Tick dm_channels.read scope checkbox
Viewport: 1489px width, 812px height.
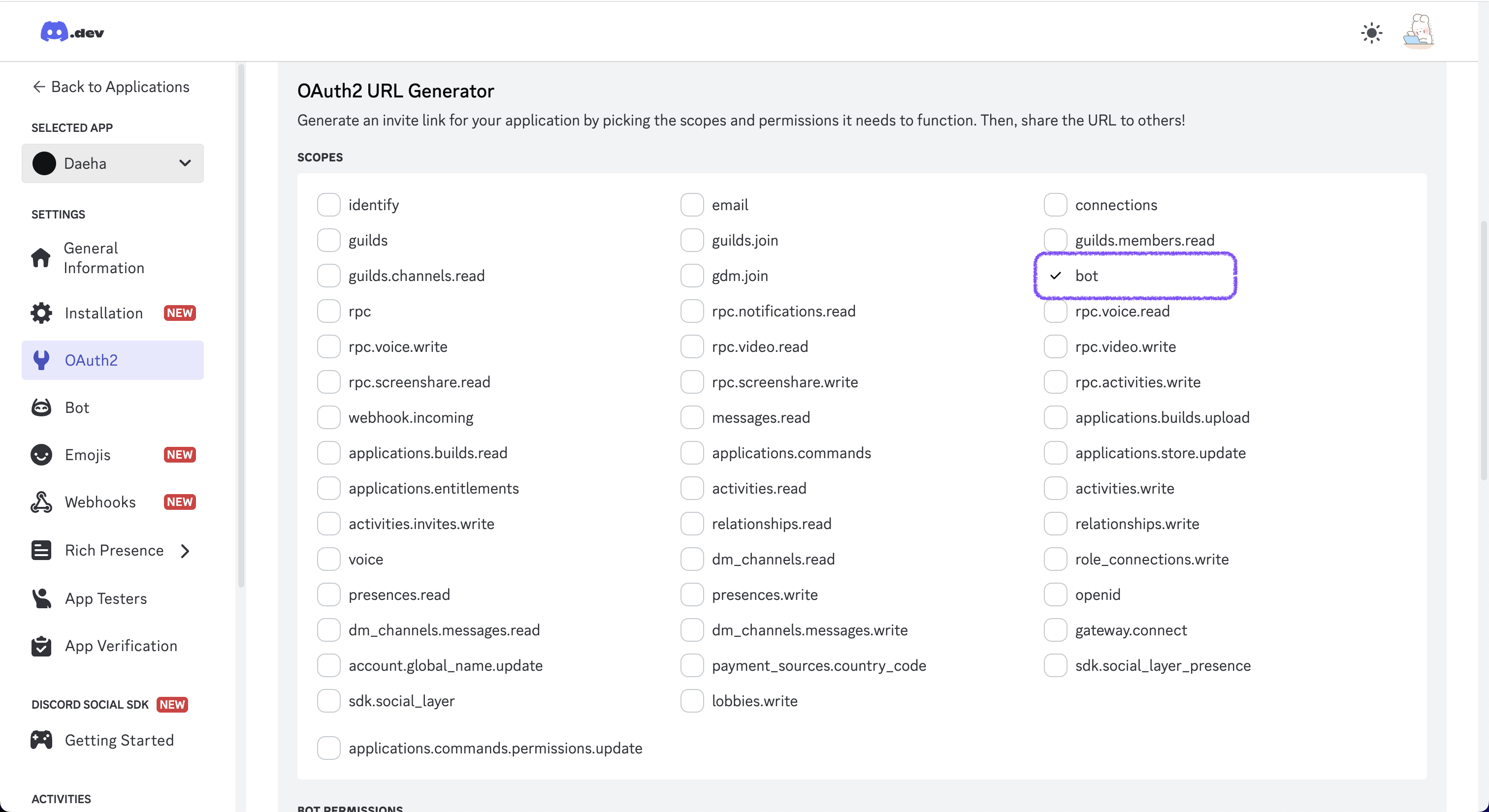[692, 559]
